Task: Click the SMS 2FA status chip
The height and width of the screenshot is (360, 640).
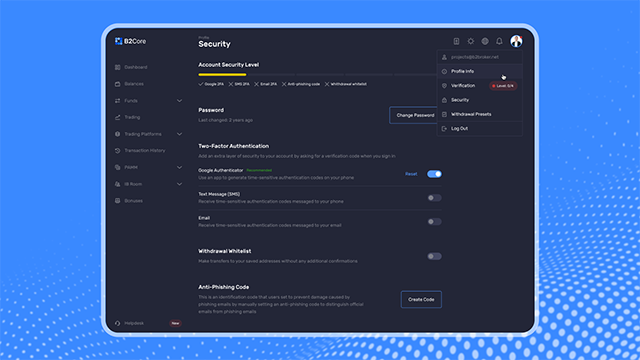Action: pos(239,84)
